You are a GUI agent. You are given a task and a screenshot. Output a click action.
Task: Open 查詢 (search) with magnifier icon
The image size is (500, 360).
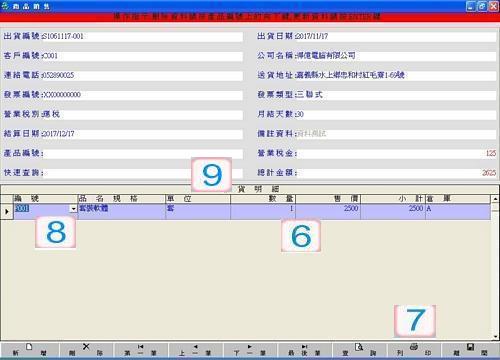pyautogui.click(x=359, y=350)
